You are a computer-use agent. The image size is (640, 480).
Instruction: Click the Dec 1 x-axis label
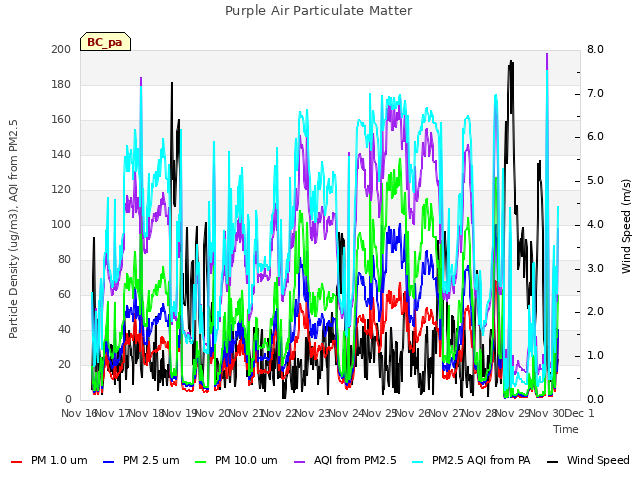[580, 413]
